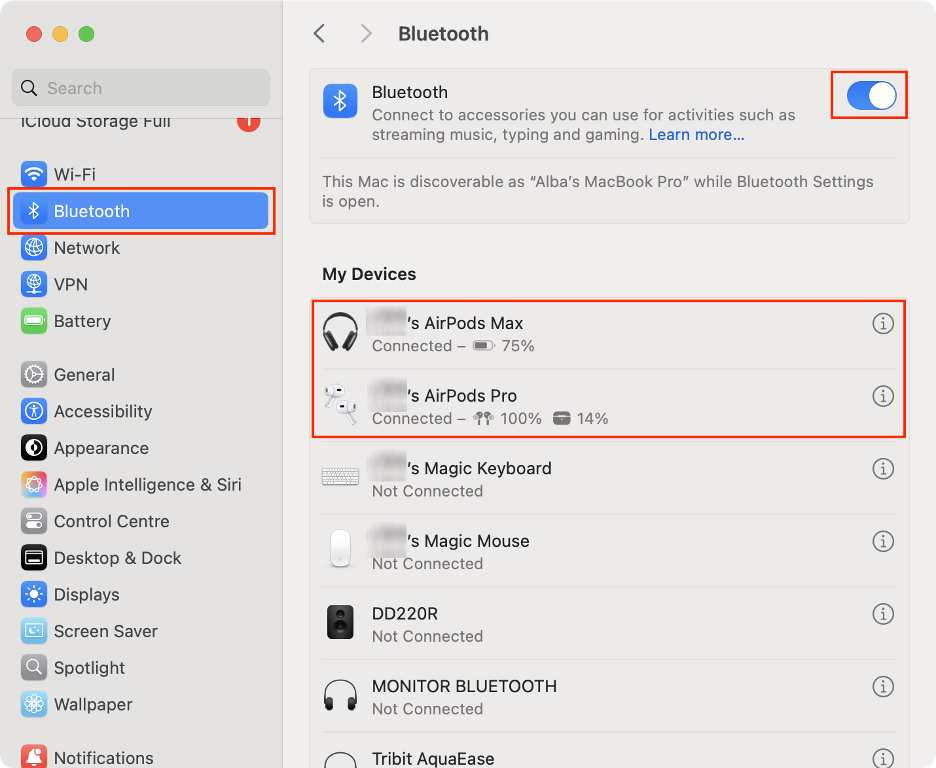The height and width of the screenshot is (768, 936).
Task: Show info for AirPods Max
Action: click(883, 323)
